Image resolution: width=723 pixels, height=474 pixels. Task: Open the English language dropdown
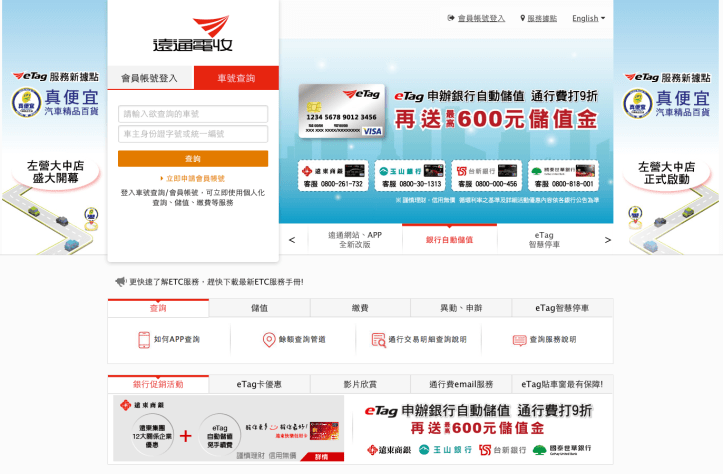click(588, 18)
